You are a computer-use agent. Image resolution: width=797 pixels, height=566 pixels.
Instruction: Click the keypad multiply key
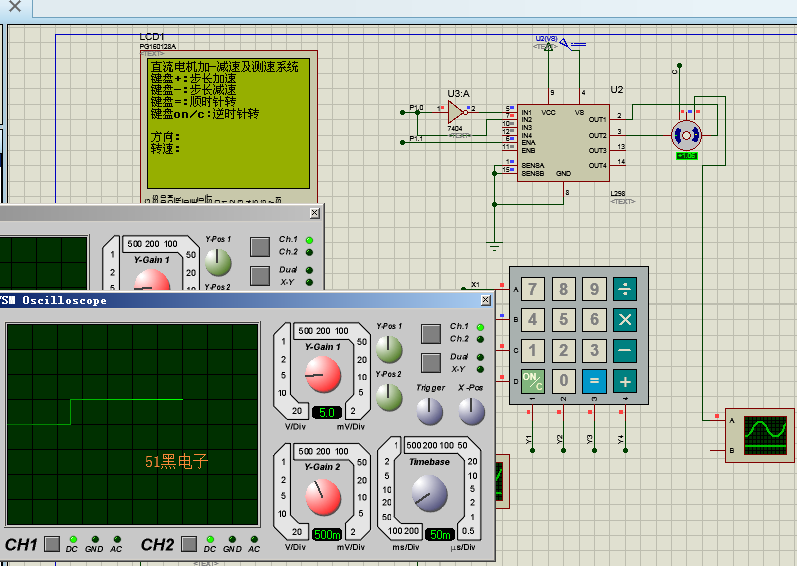625,320
